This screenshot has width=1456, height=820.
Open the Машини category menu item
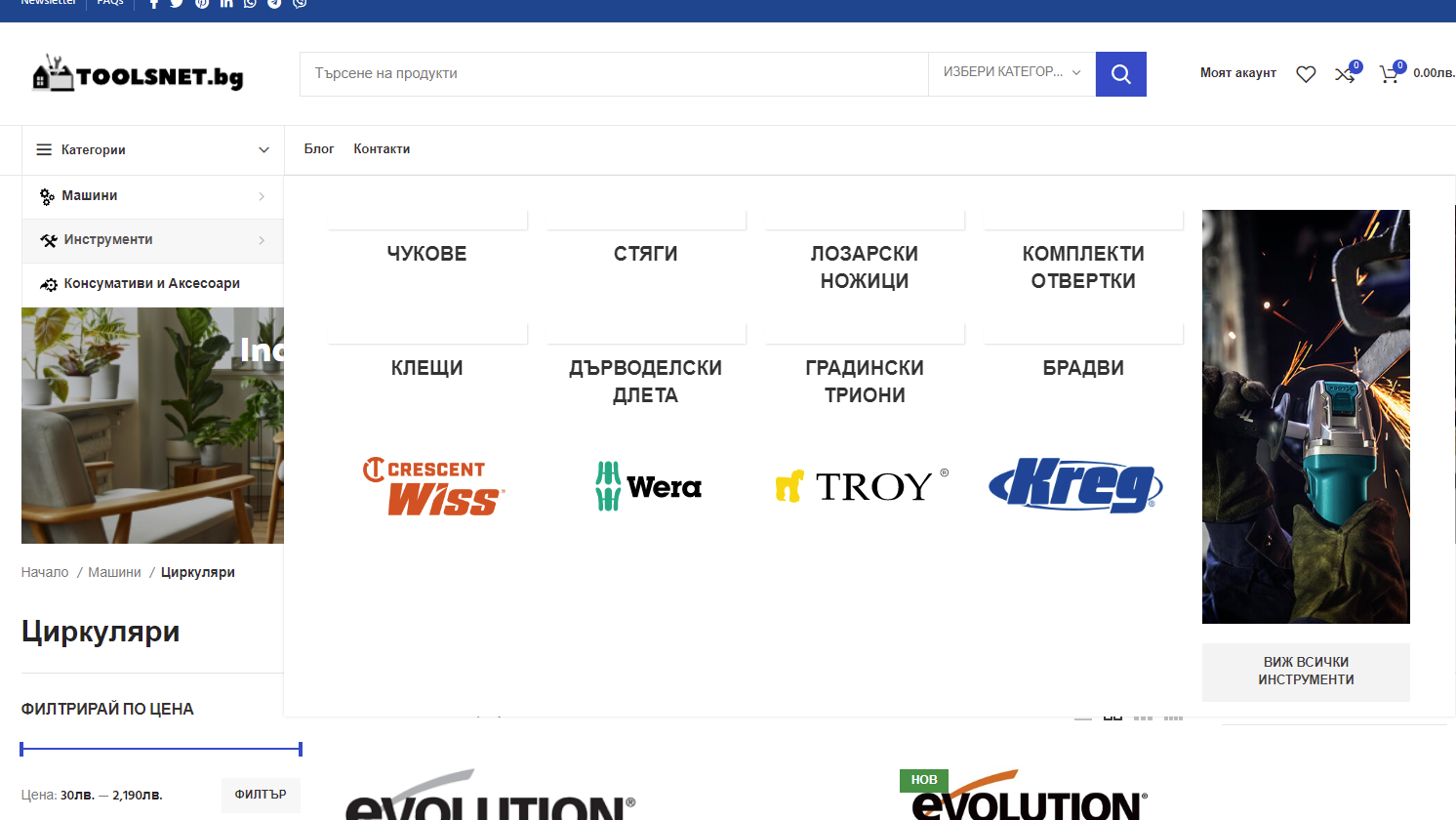pos(152,196)
